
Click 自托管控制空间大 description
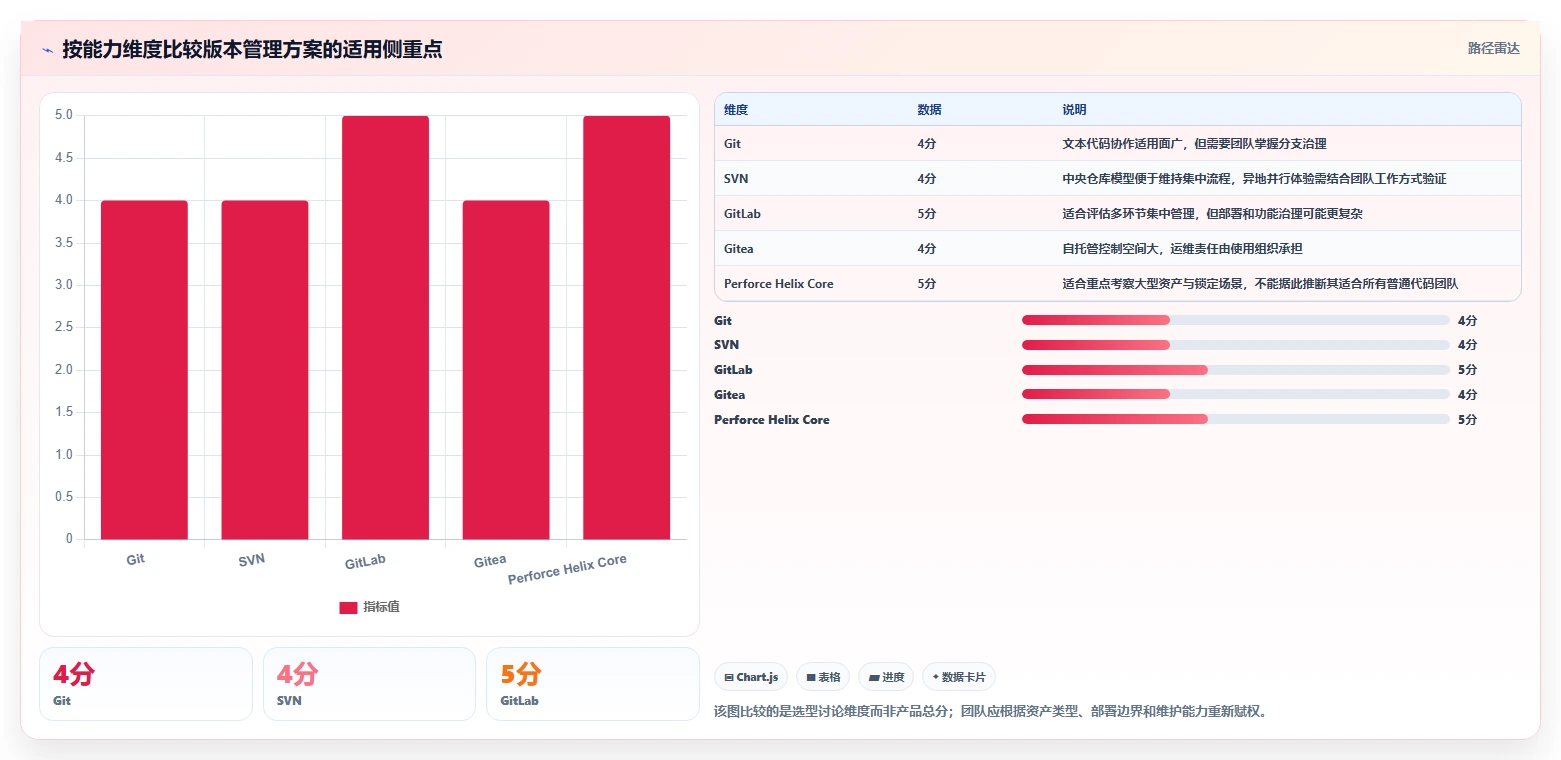click(1182, 249)
